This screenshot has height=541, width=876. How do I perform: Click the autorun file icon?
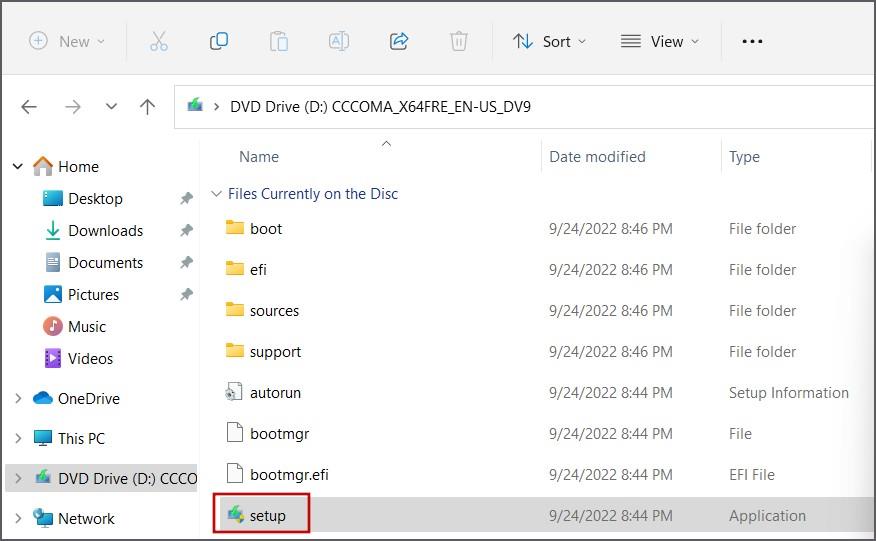pos(234,392)
